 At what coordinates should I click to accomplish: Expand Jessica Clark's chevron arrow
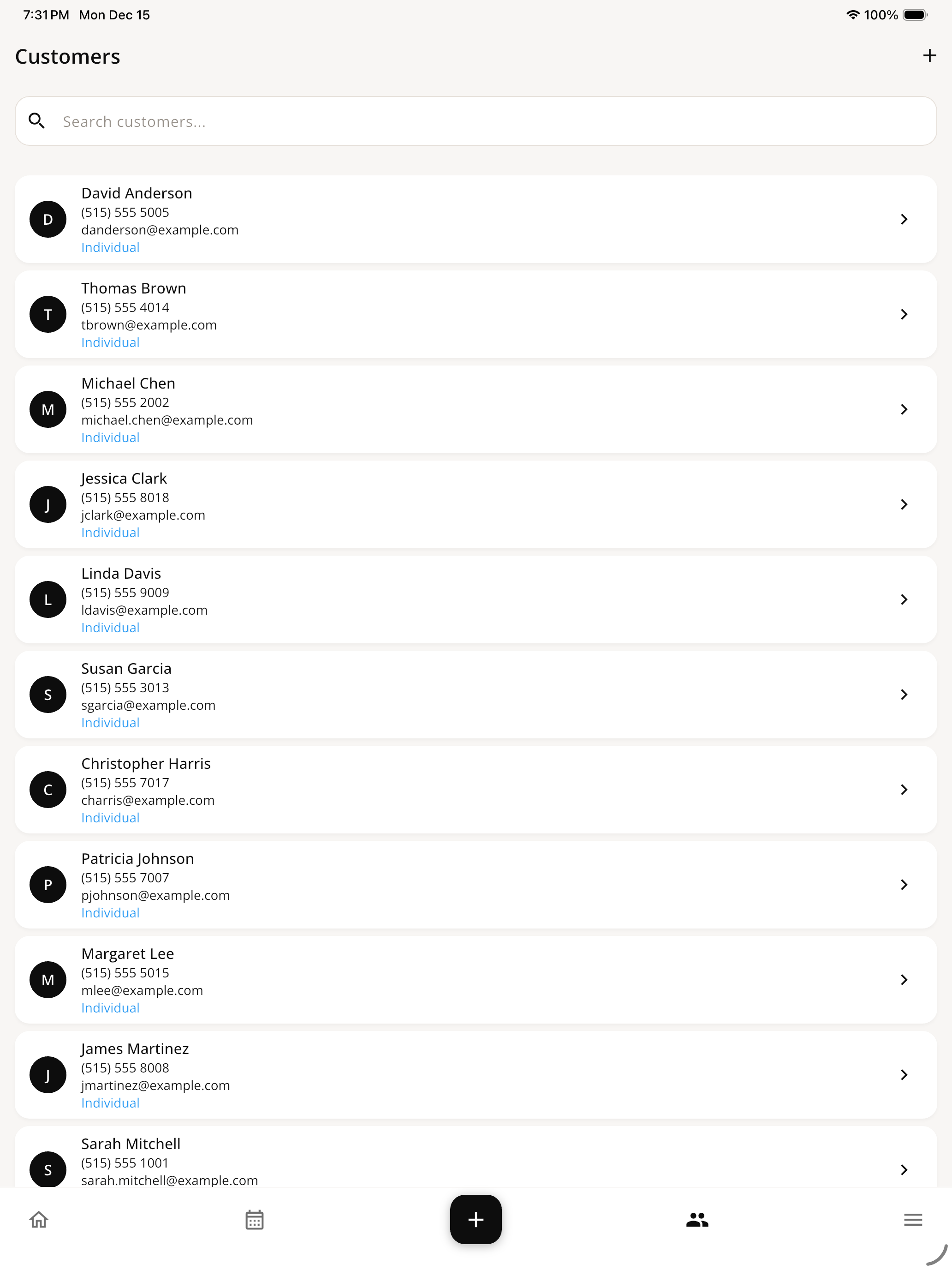(x=904, y=504)
